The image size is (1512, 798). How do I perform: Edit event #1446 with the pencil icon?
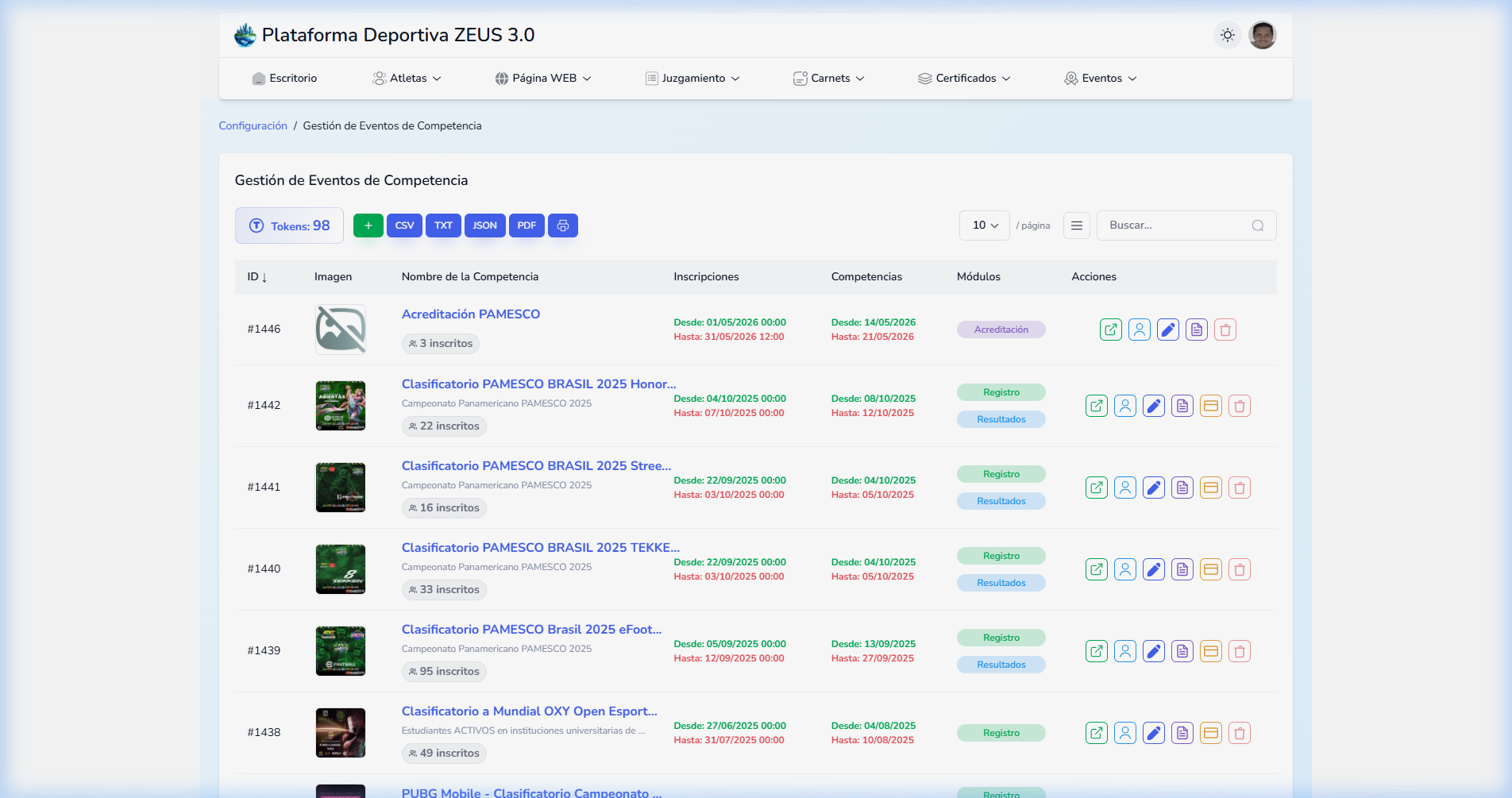point(1168,330)
